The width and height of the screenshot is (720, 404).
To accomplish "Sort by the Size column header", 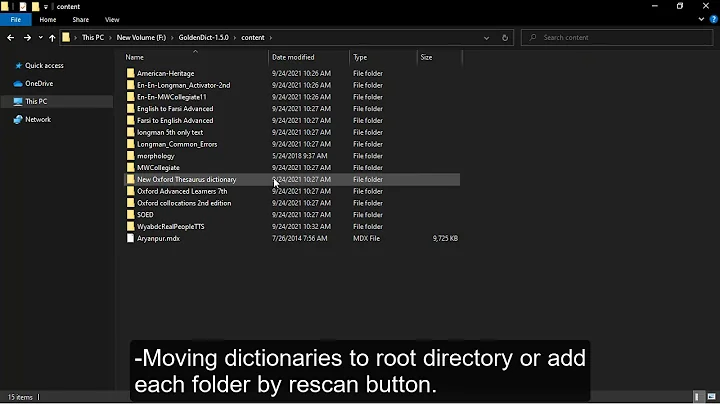I will point(426,57).
